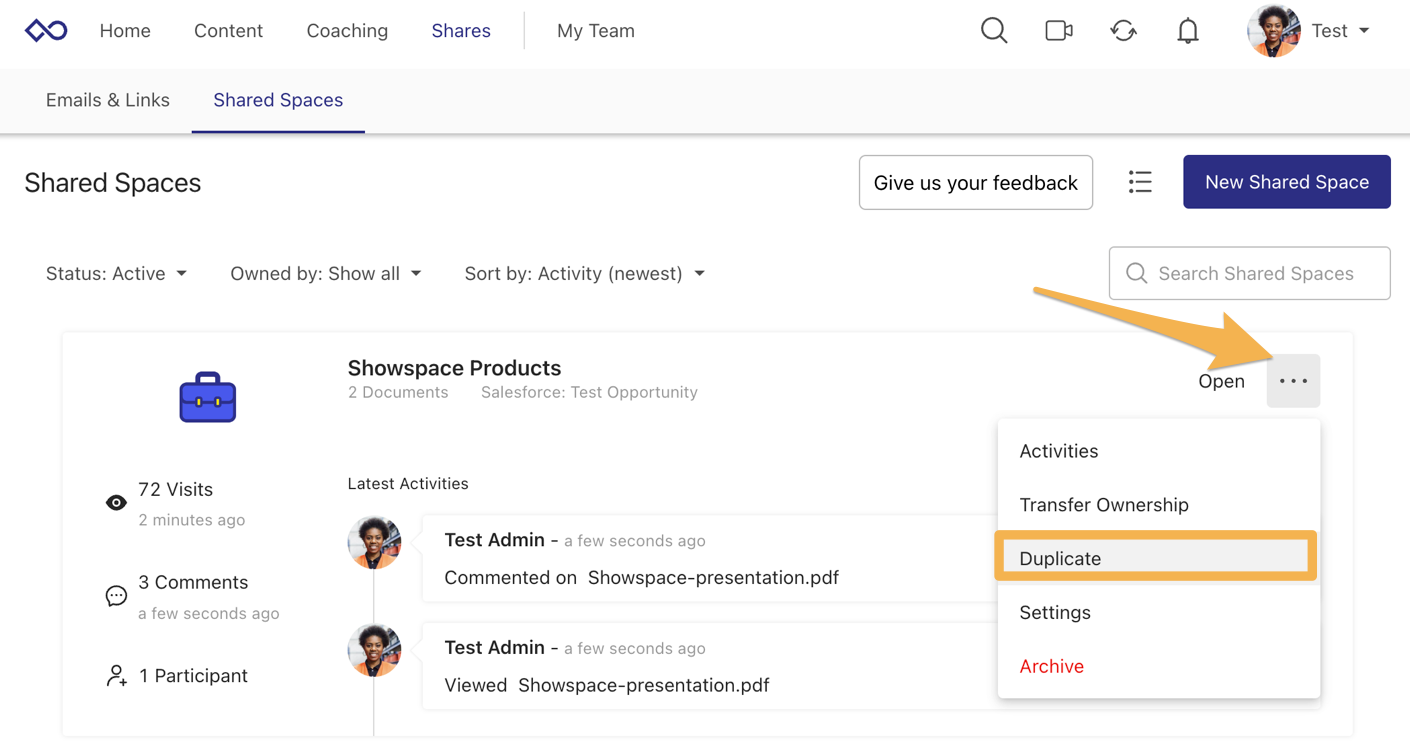1410x754 pixels.
Task: Click the video camera icon
Action: (1059, 31)
